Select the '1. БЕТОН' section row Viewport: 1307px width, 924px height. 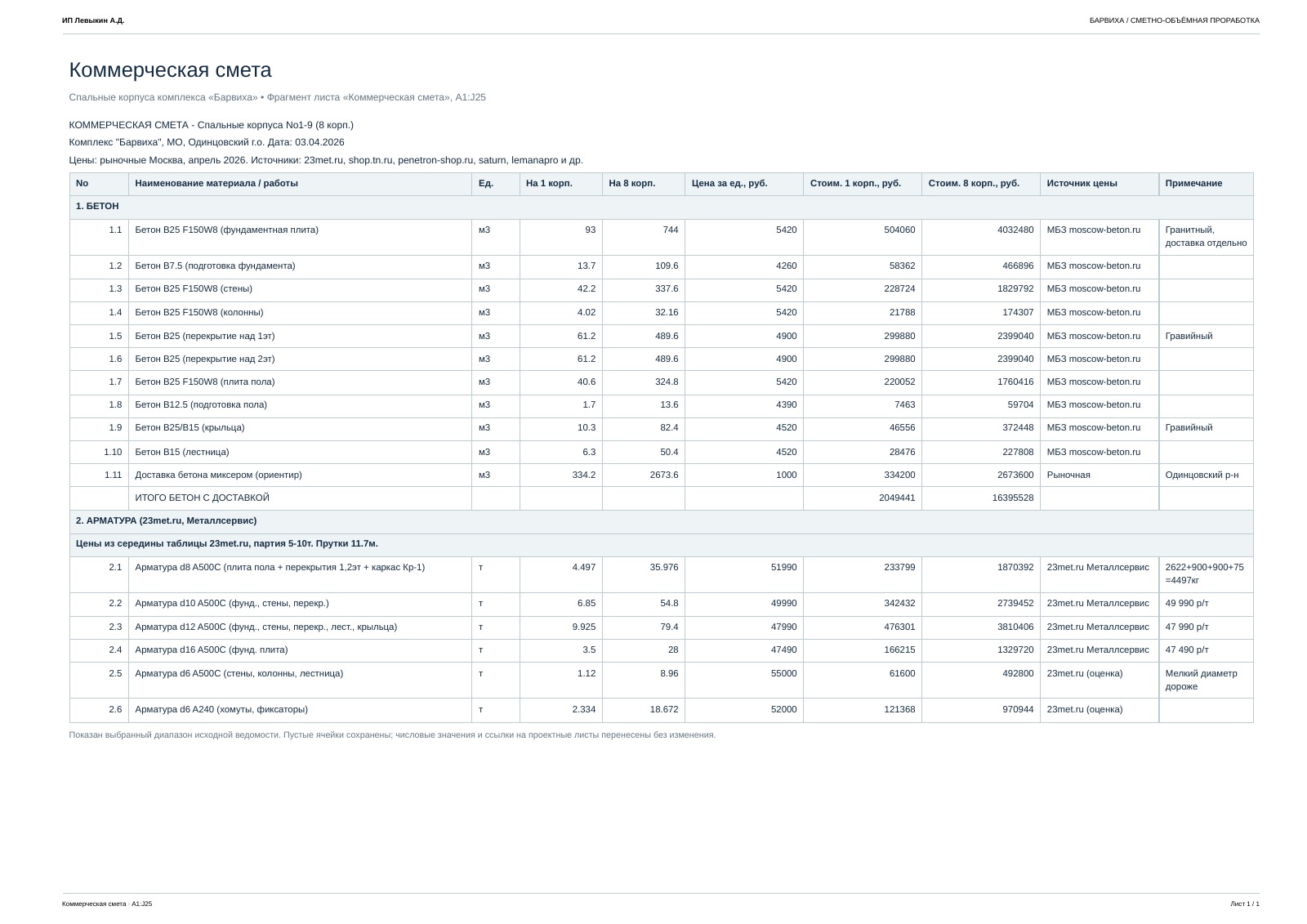[x=661, y=208]
